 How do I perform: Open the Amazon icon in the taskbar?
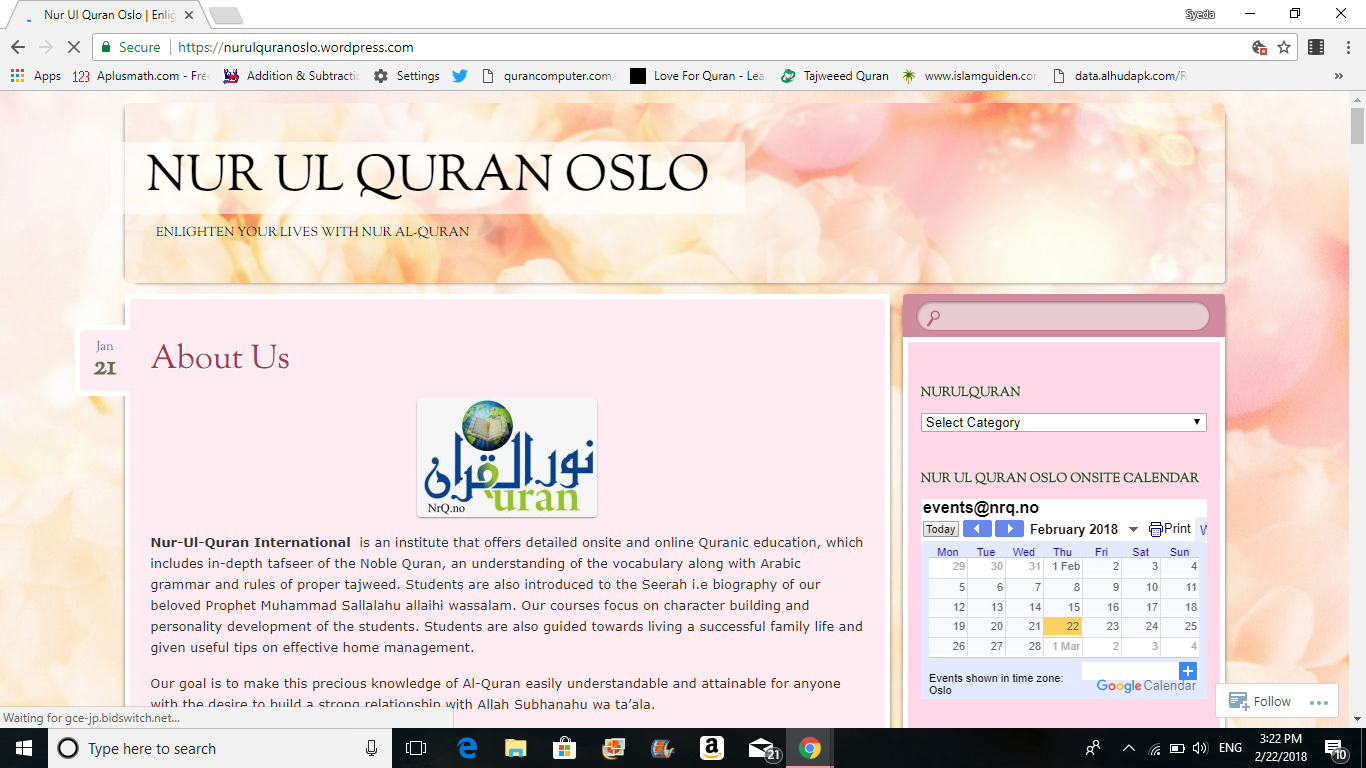pos(711,748)
